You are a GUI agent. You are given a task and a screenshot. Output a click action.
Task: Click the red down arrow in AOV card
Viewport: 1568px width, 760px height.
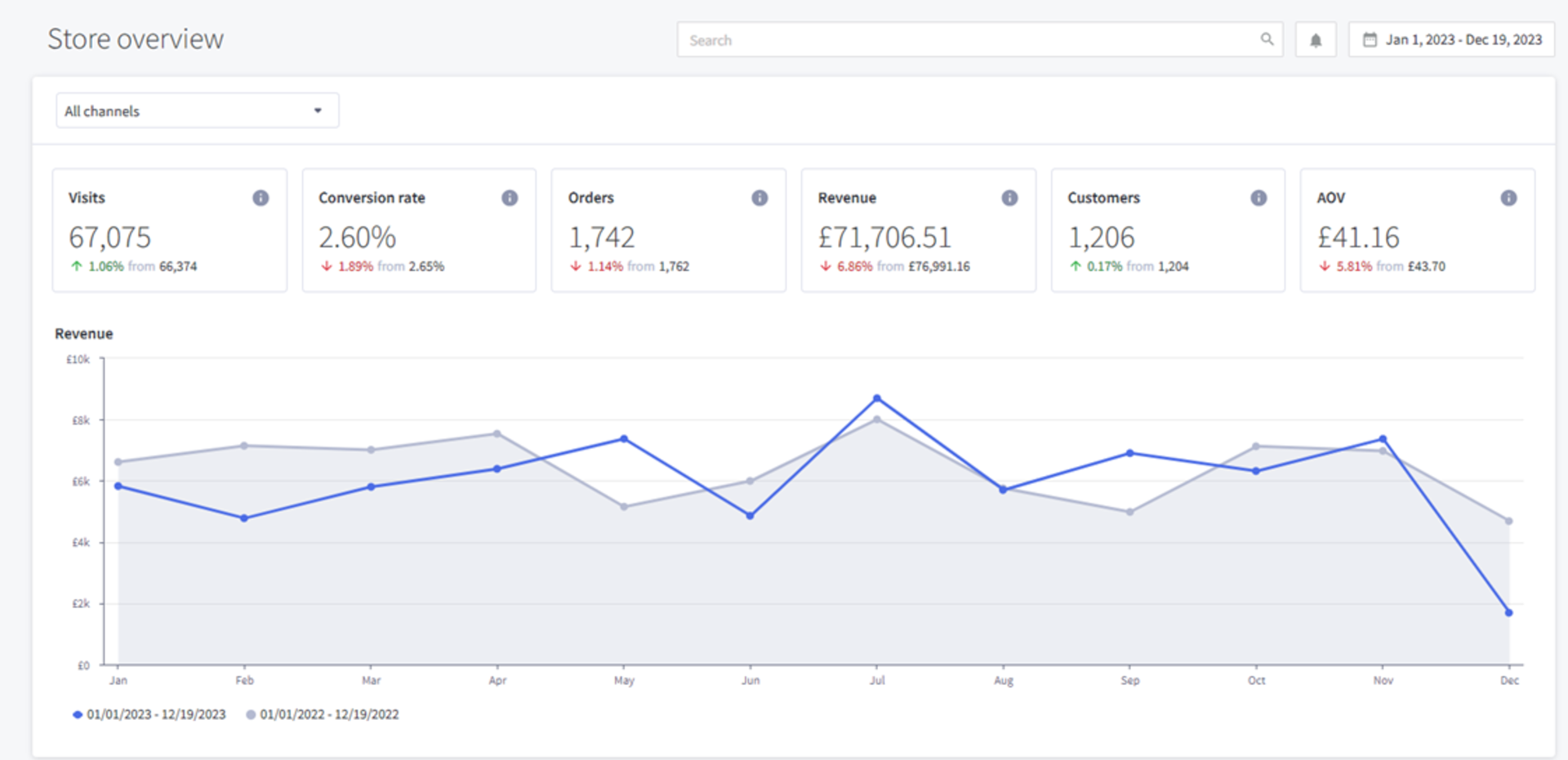[1325, 266]
